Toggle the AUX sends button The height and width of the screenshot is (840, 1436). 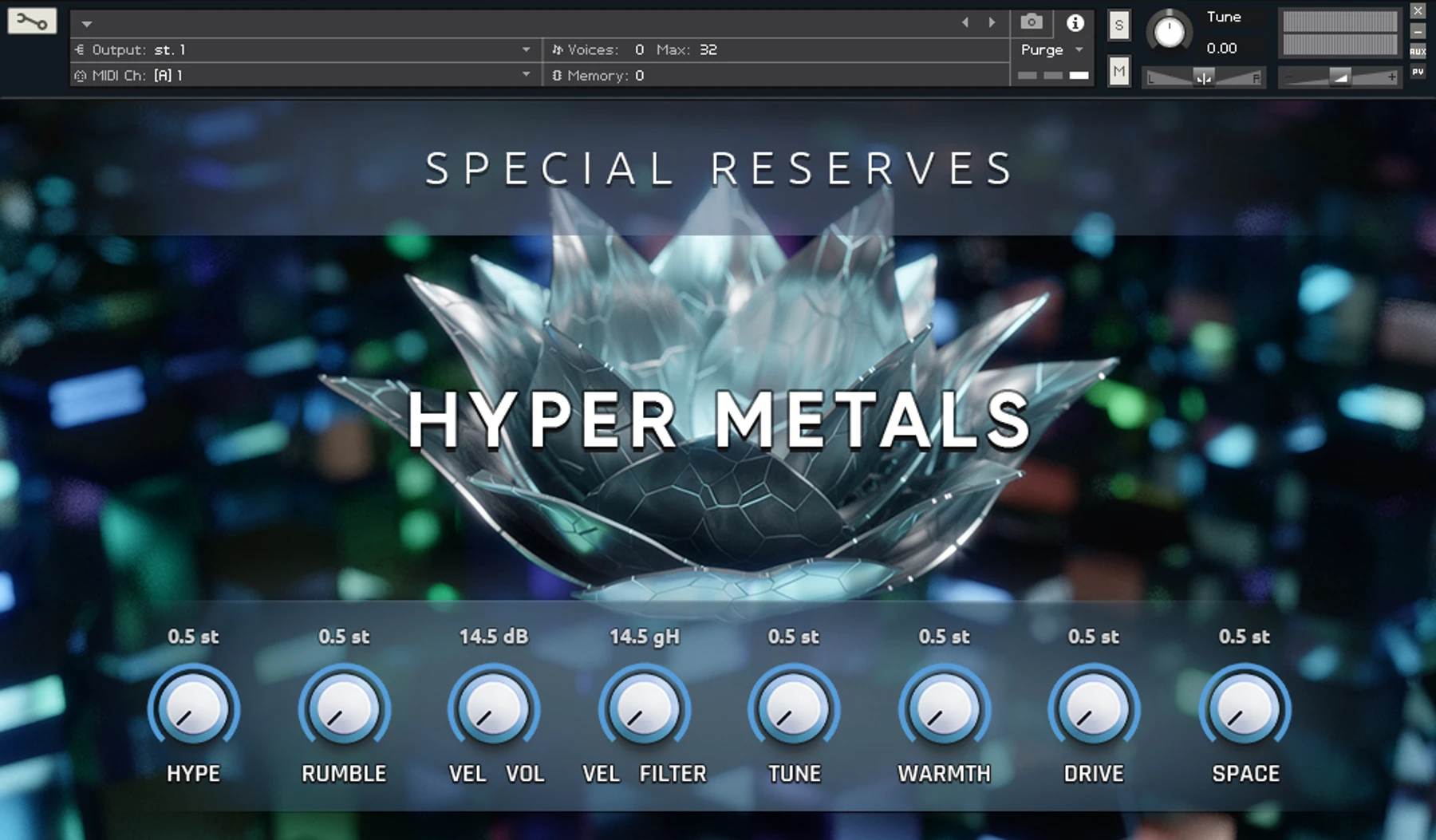[x=1418, y=52]
